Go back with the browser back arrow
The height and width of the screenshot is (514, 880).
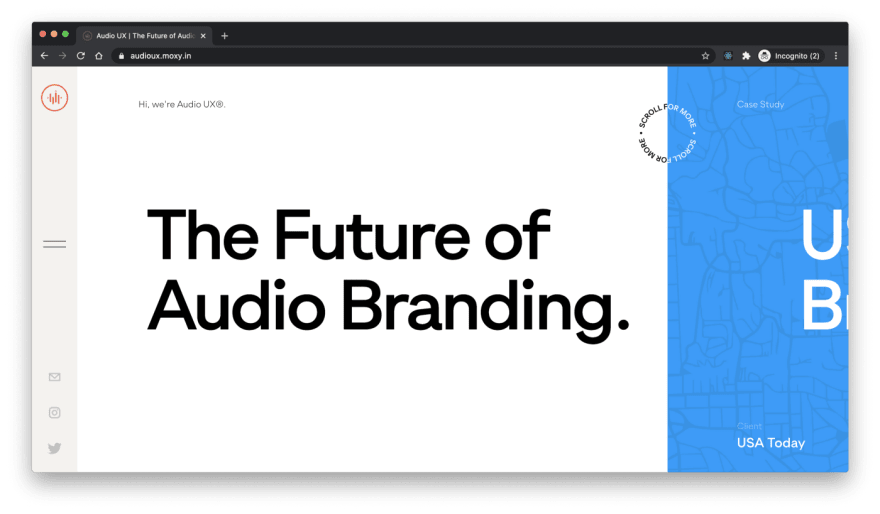click(x=44, y=56)
